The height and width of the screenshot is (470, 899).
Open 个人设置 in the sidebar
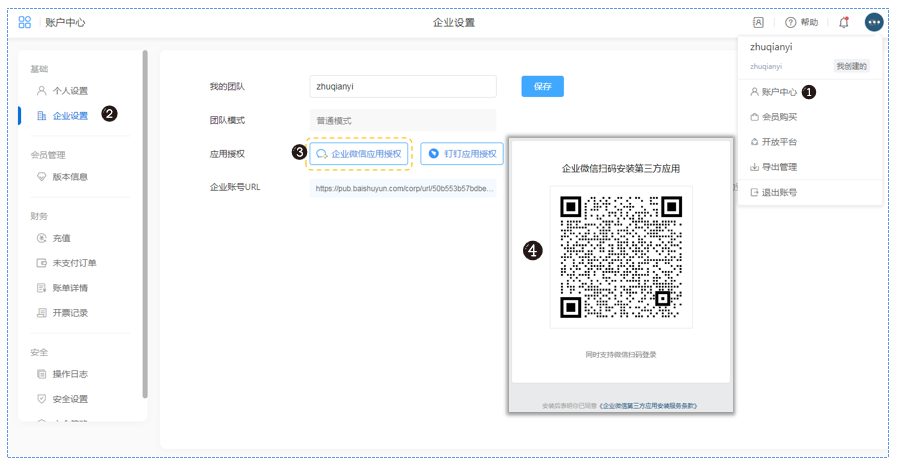69,91
